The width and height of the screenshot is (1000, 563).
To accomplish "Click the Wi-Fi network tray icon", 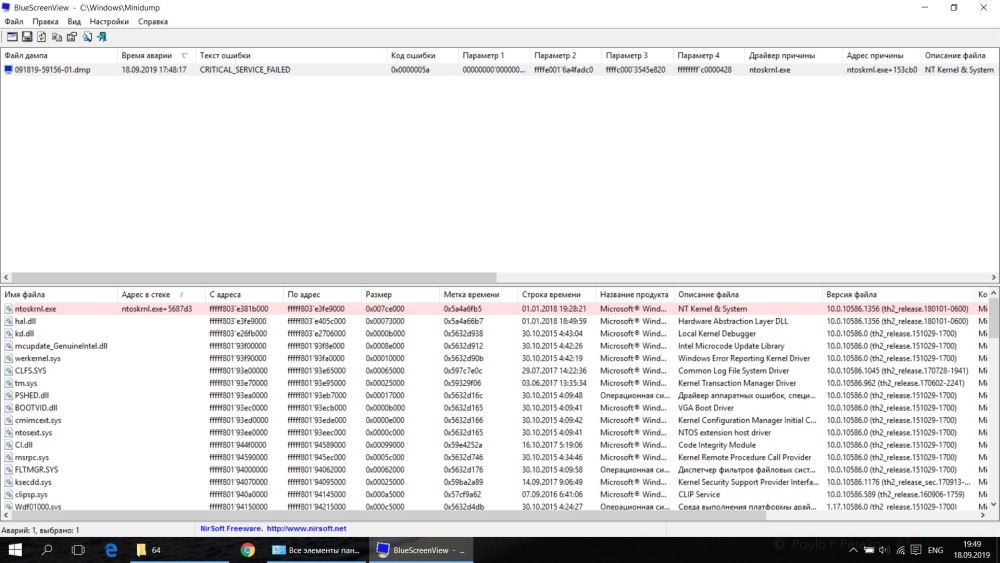I will tap(901, 550).
